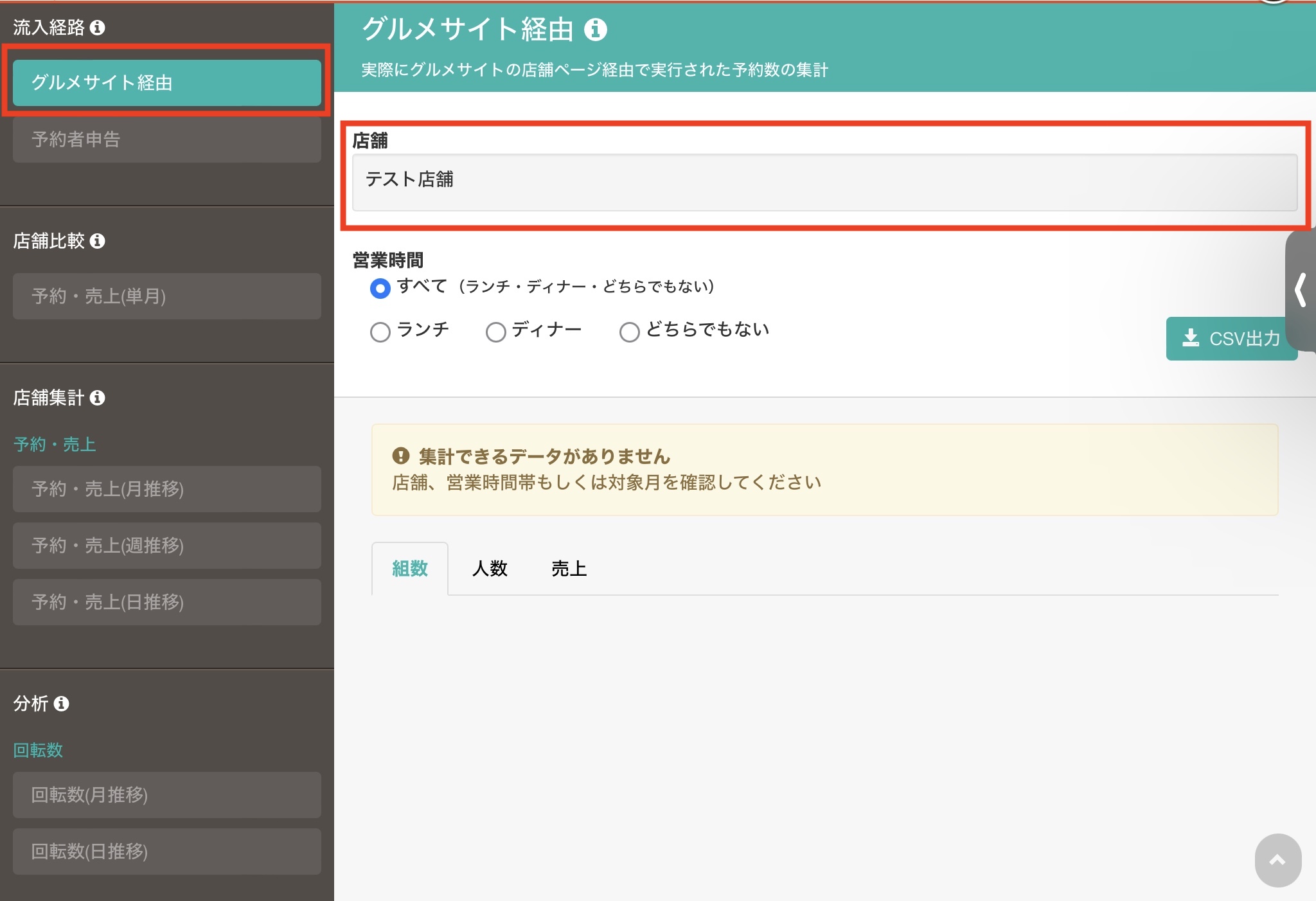Click info icon beside 店舗集計 heading
Viewport: 1316px width, 901px height.
[98, 398]
